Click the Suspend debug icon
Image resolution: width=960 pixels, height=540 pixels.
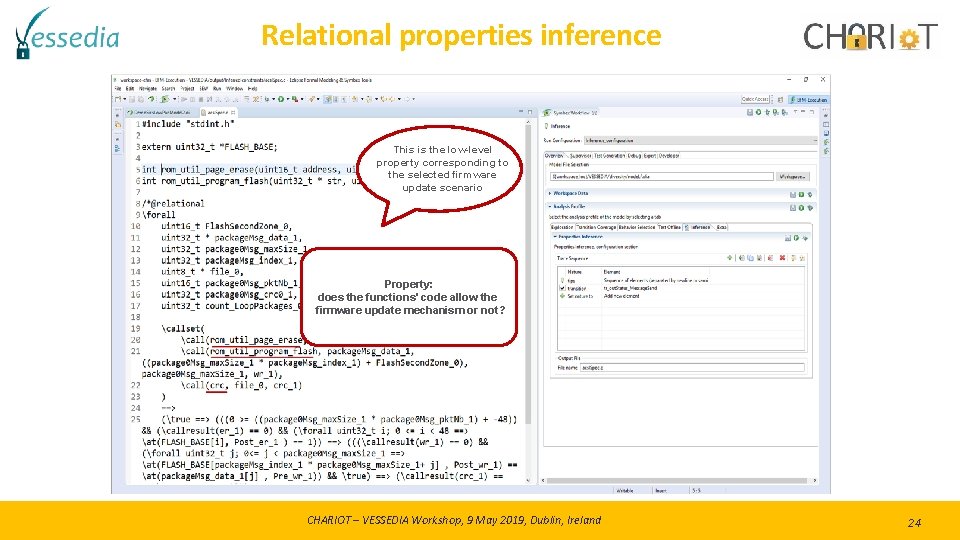192,99
